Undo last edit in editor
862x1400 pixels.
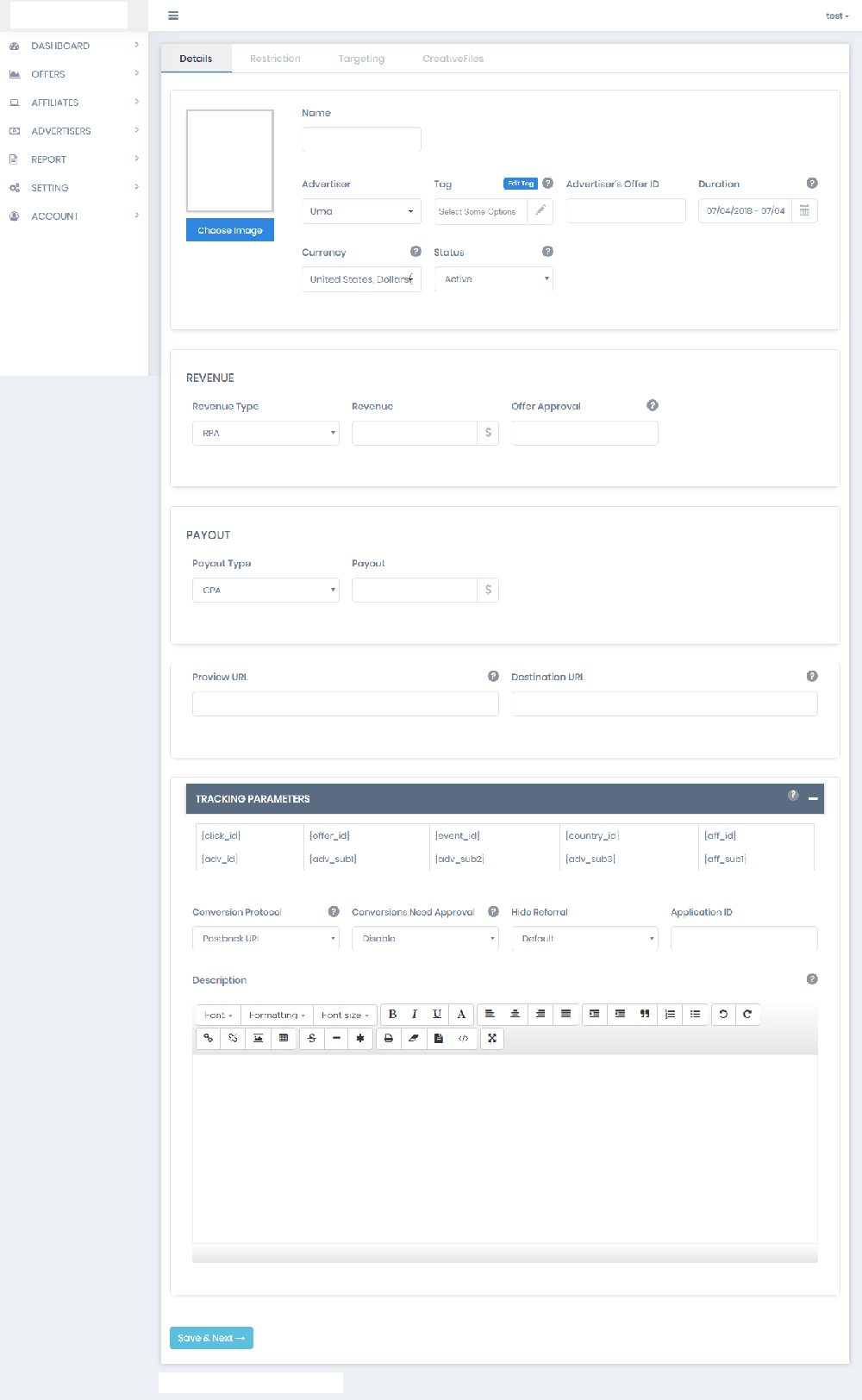pos(723,1015)
